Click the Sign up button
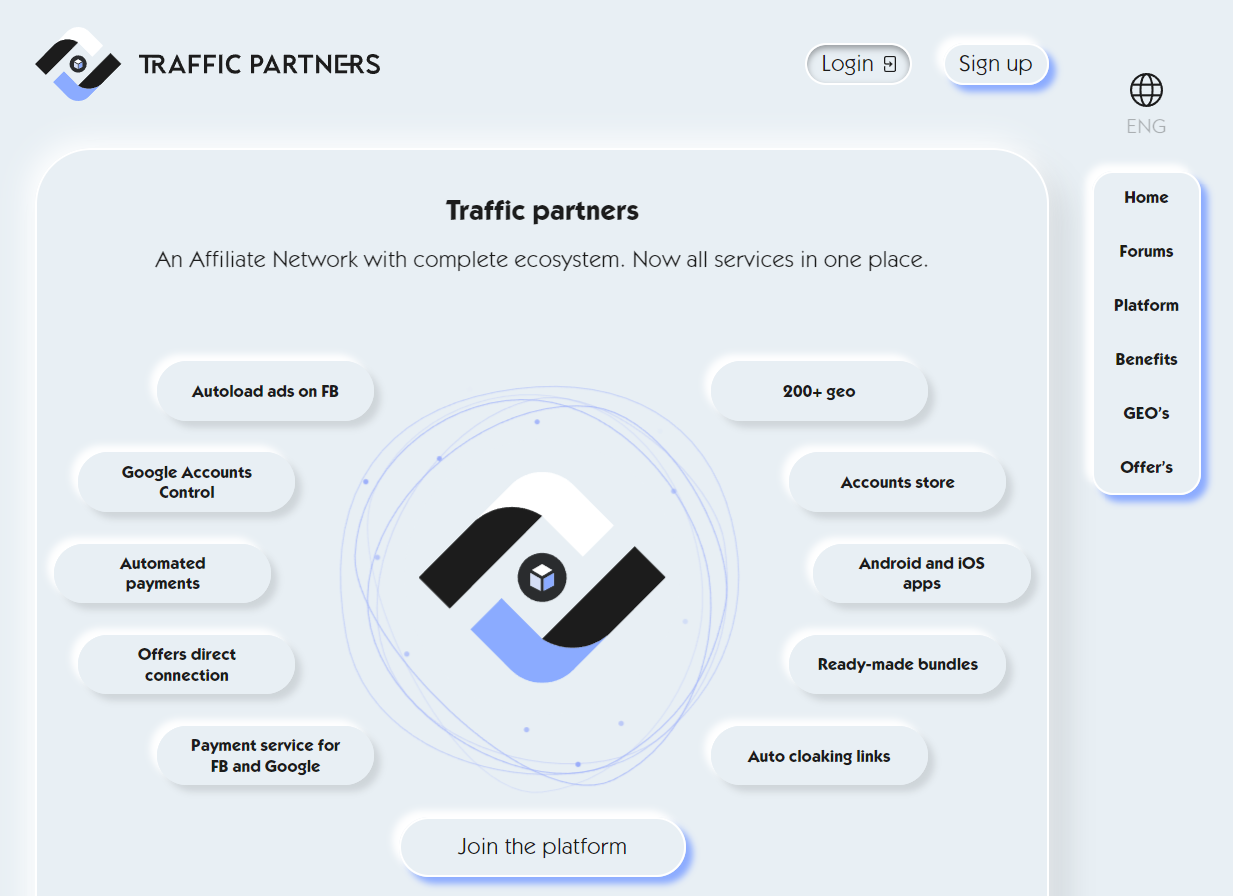 (x=995, y=63)
